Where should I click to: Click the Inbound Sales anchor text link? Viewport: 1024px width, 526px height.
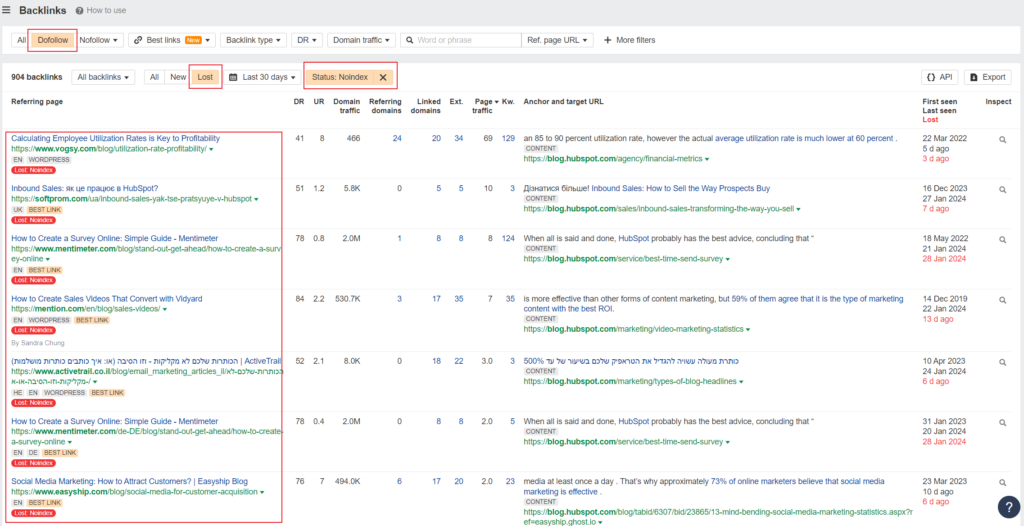[x=680, y=188]
